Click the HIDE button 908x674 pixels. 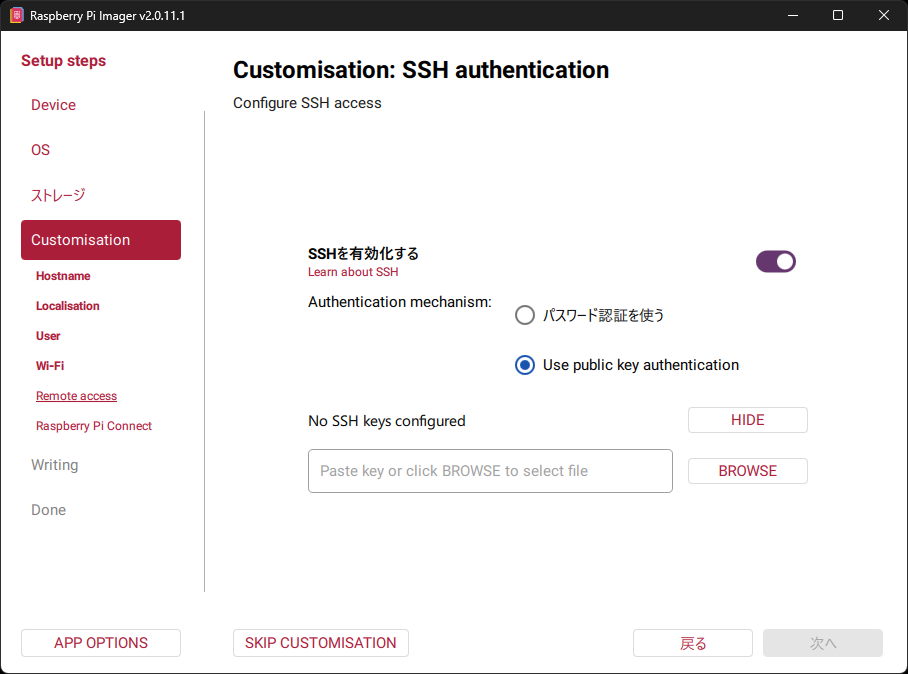748,420
